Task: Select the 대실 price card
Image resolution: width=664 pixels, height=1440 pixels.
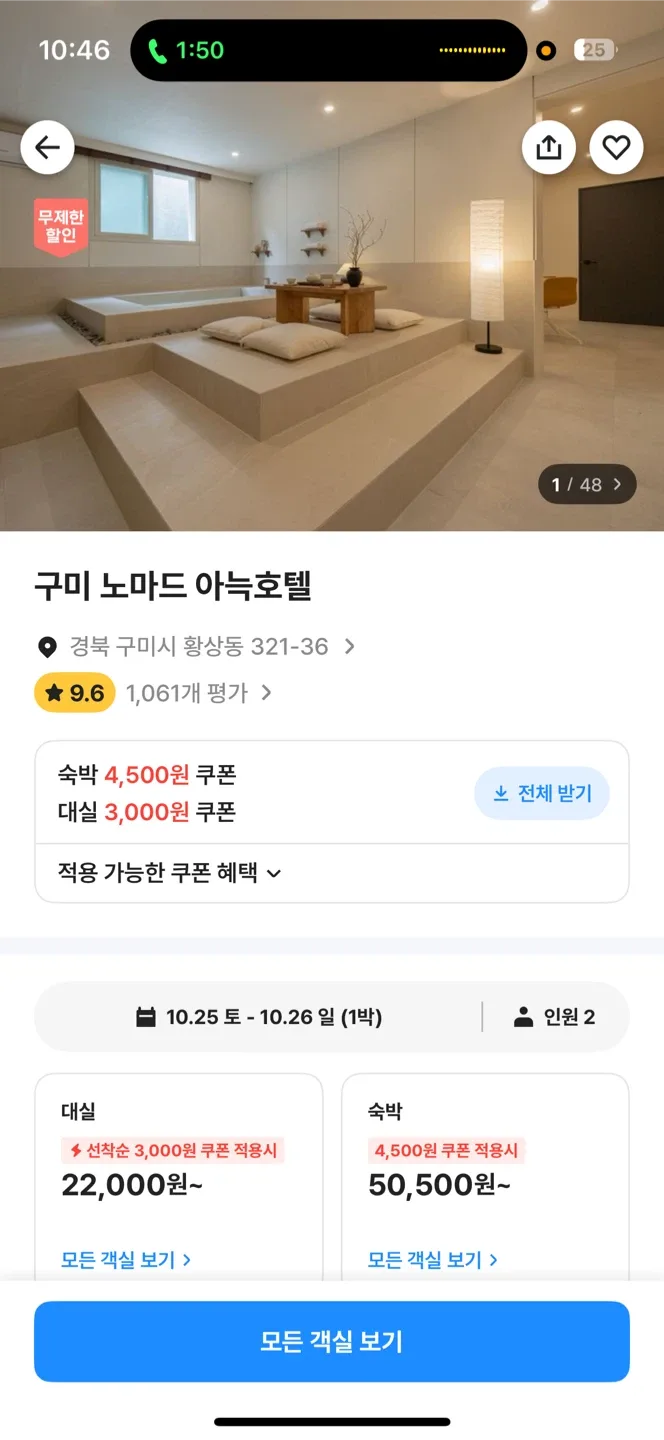Action: pyautogui.click(x=179, y=1160)
